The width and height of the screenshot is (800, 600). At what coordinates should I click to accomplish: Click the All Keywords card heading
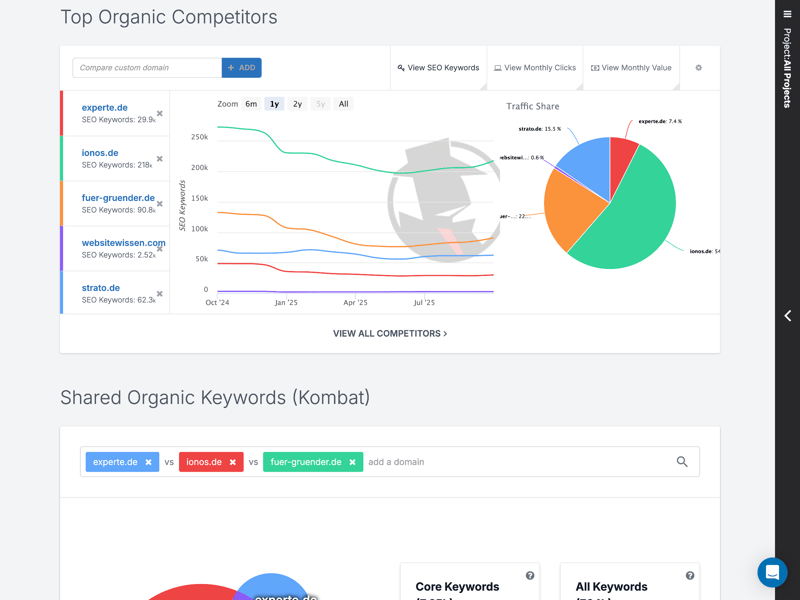click(x=611, y=587)
